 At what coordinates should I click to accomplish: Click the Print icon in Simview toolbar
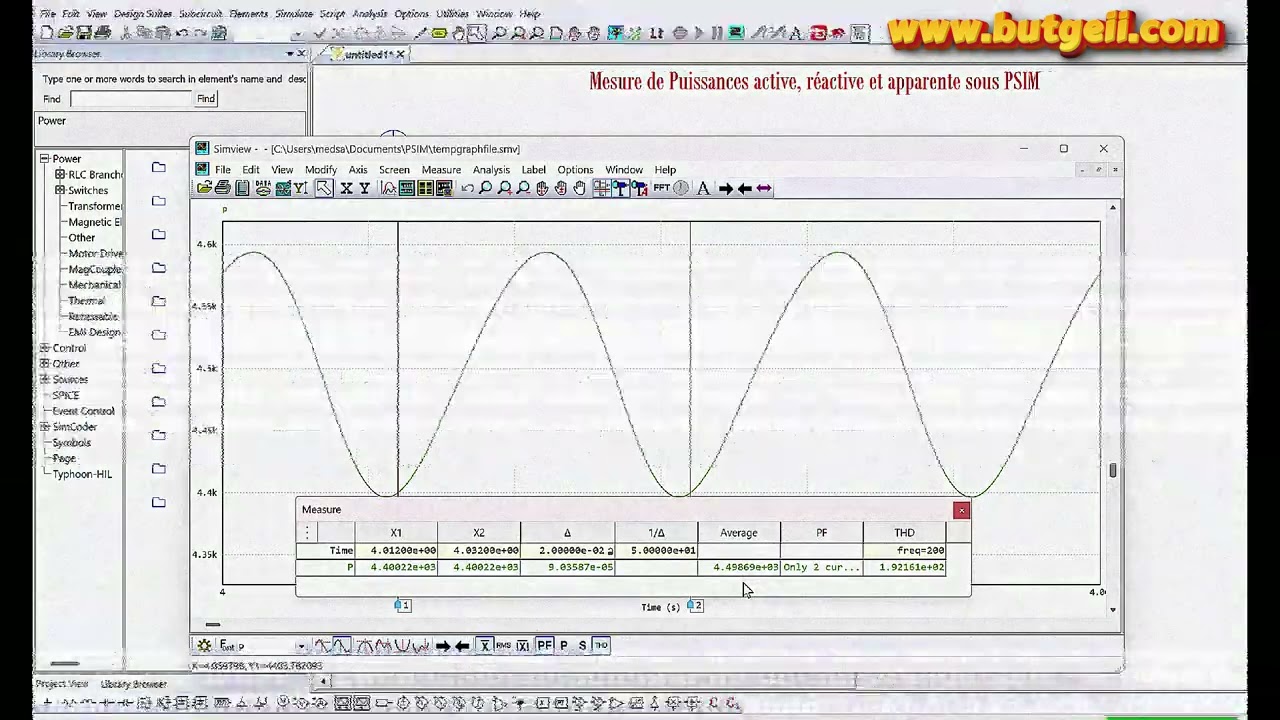(x=223, y=188)
